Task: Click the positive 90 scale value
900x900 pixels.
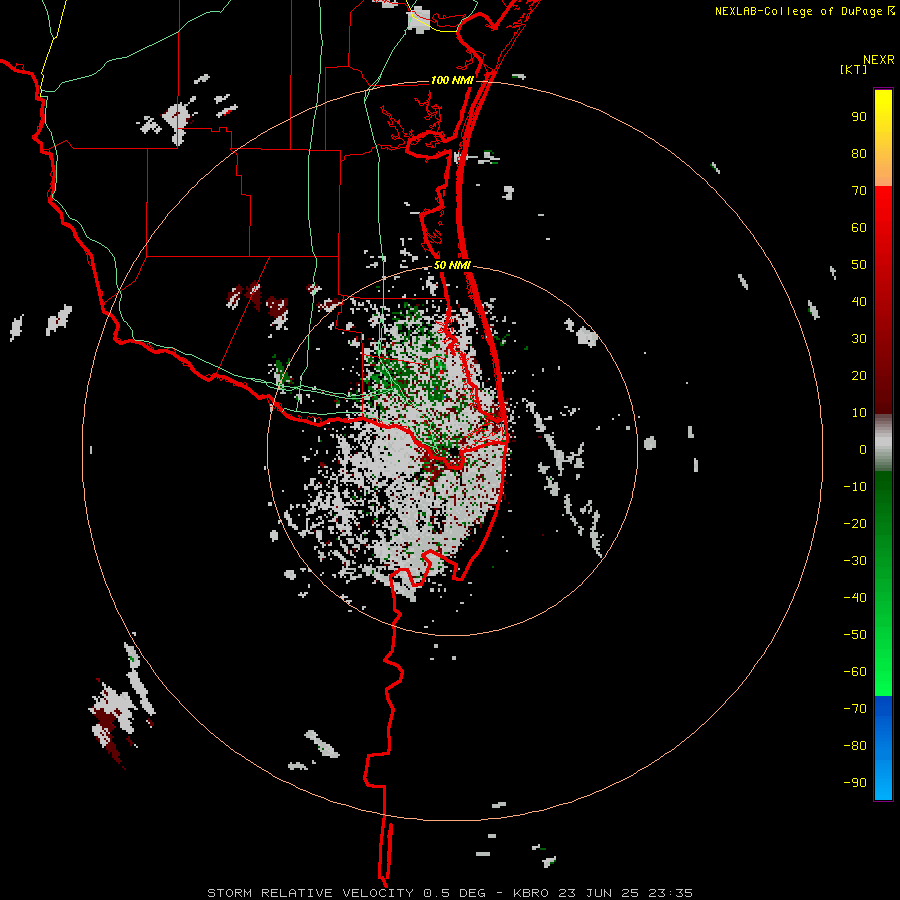Action: point(859,117)
